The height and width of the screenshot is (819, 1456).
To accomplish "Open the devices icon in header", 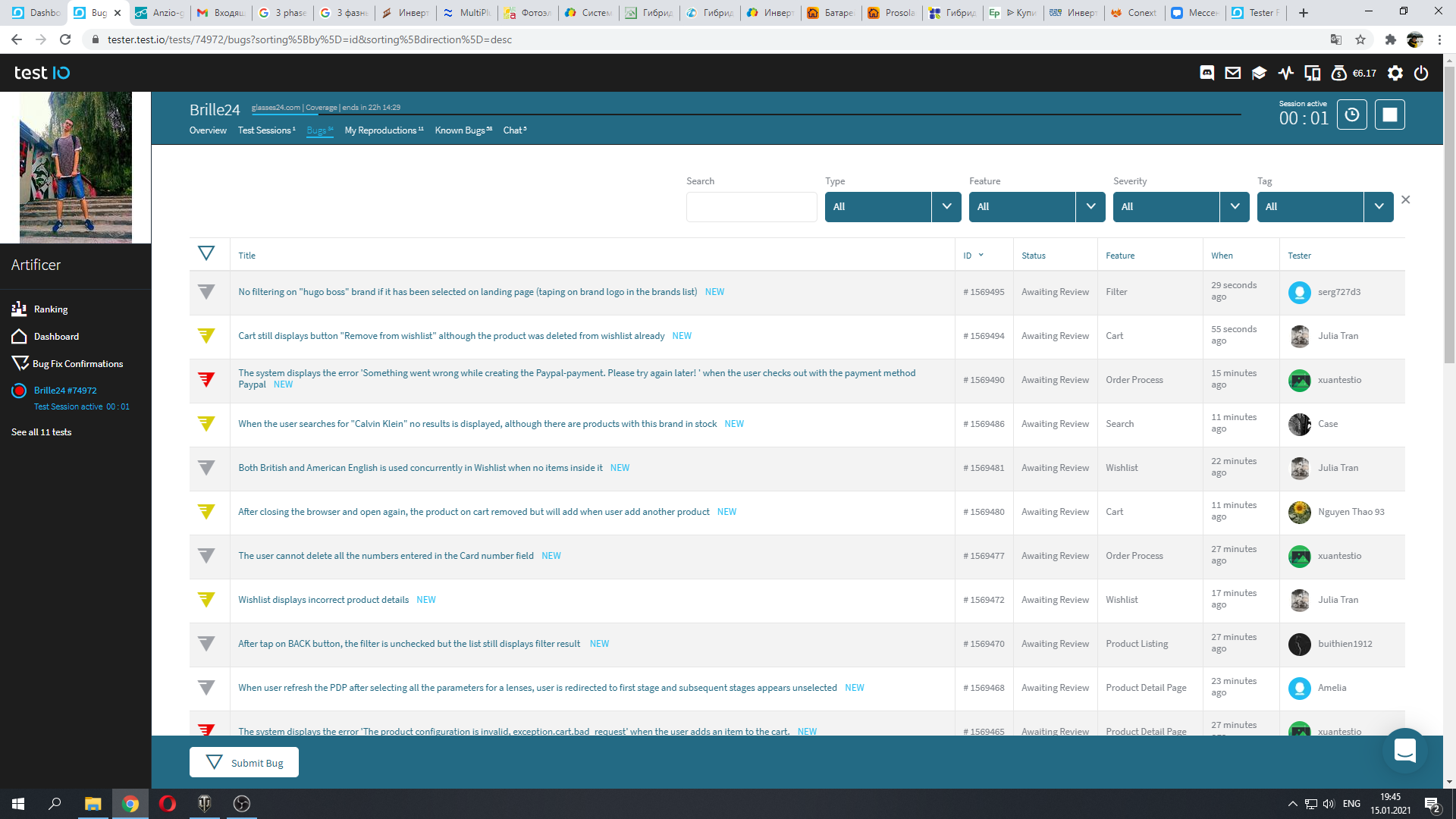I will [x=1312, y=73].
